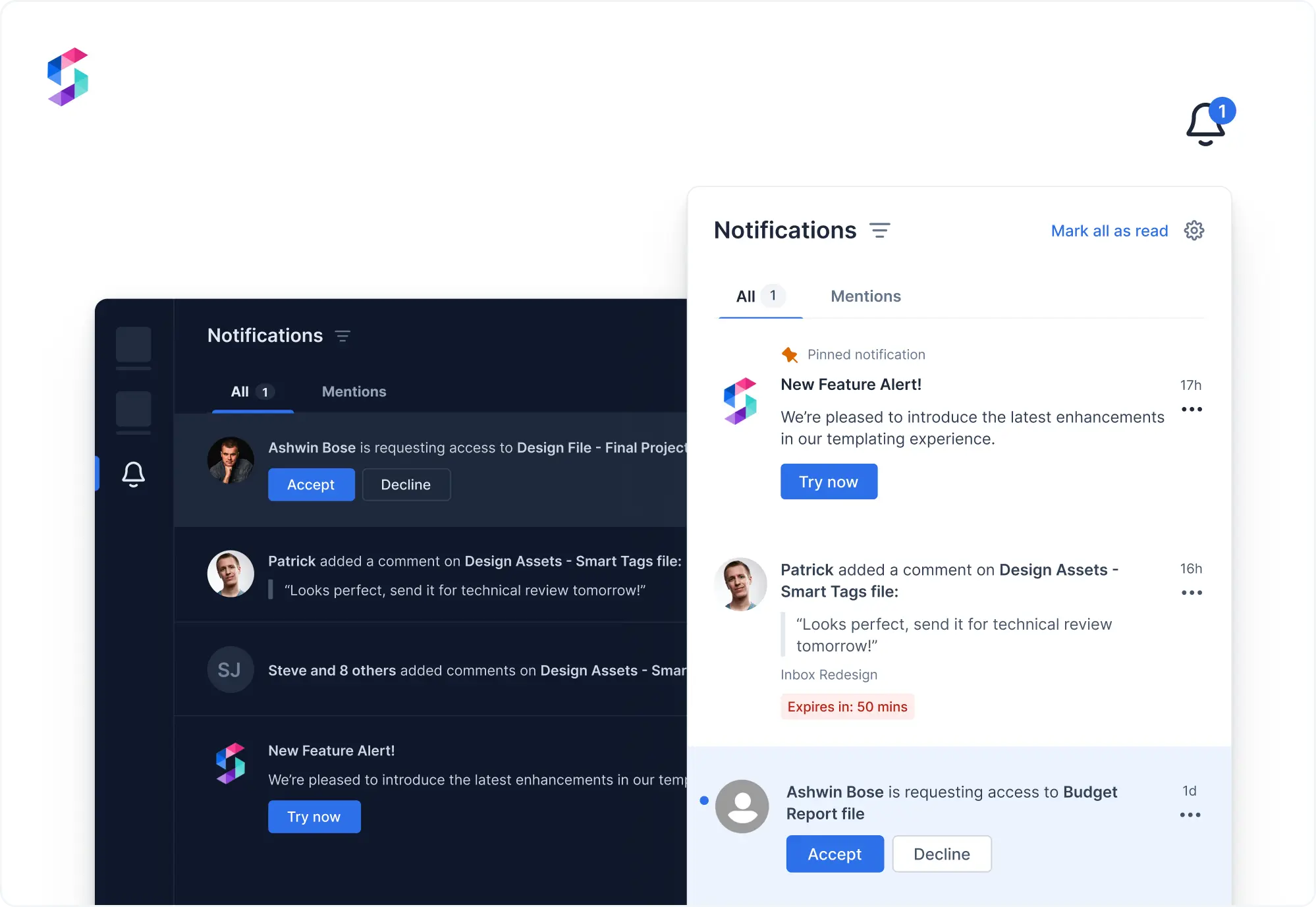Click the colorful S logo at top left
This screenshot has height=907, width=1316.
click(x=68, y=77)
